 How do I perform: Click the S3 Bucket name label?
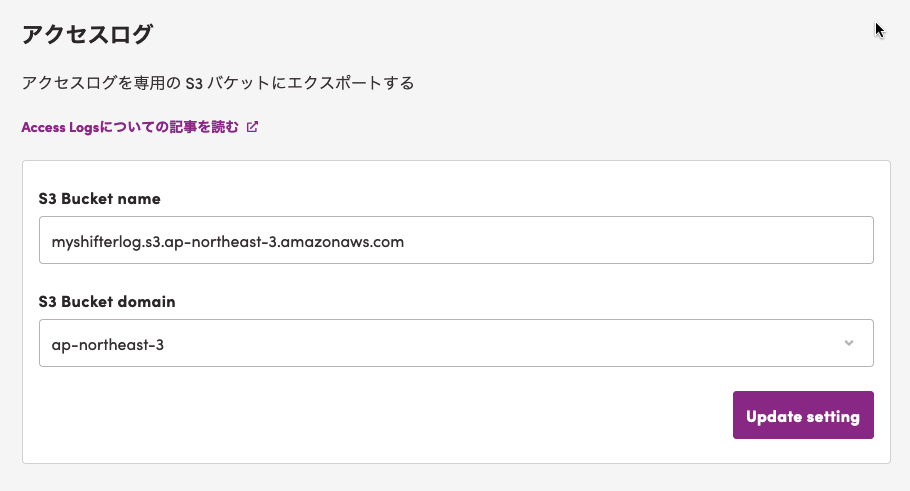point(100,198)
